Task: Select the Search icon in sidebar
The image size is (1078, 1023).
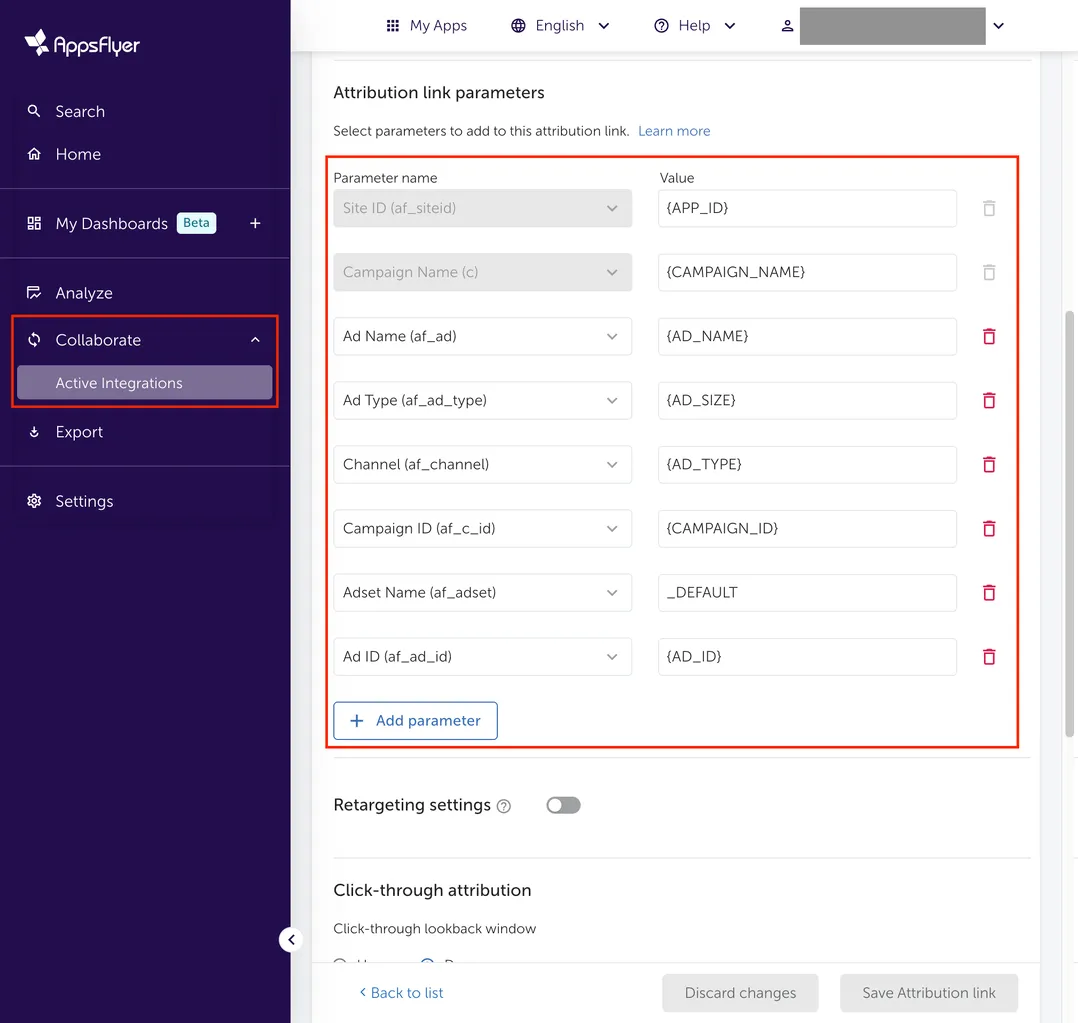Action: 34,111
